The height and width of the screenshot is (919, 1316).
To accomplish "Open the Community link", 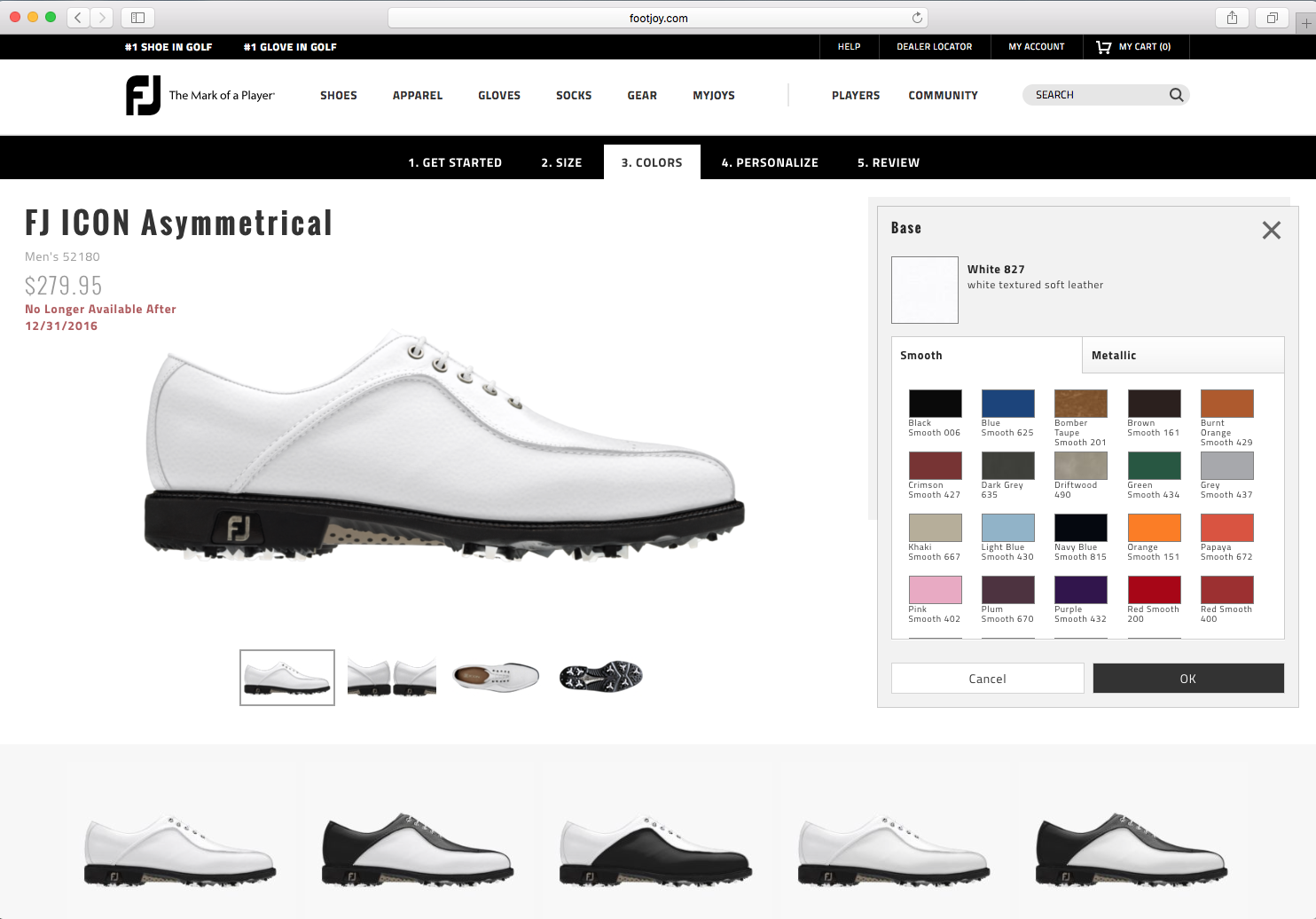I will (x=943, y=95).
